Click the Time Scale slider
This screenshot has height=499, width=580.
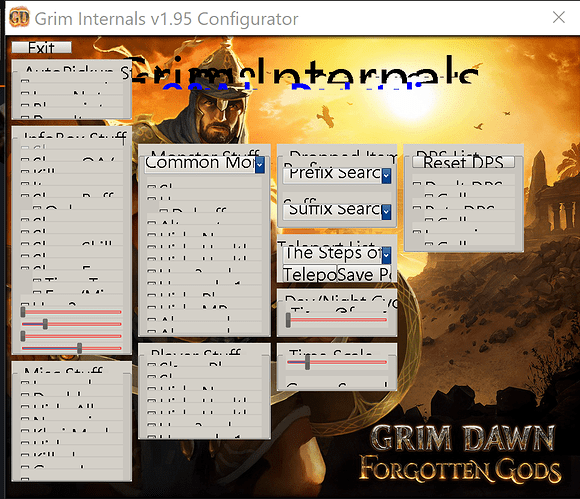pyautogui.click(x=337, y=363)
